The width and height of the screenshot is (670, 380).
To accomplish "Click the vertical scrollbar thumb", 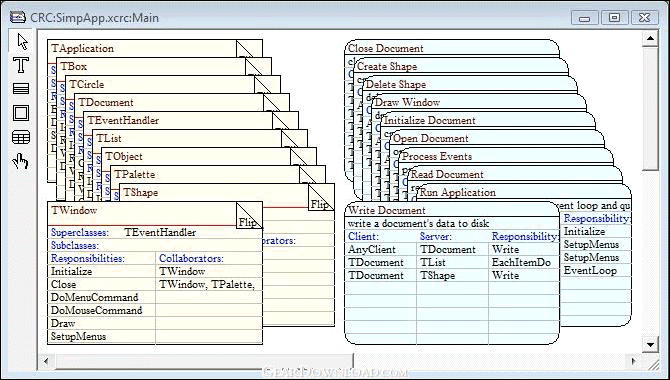I will tap(650, 108).
